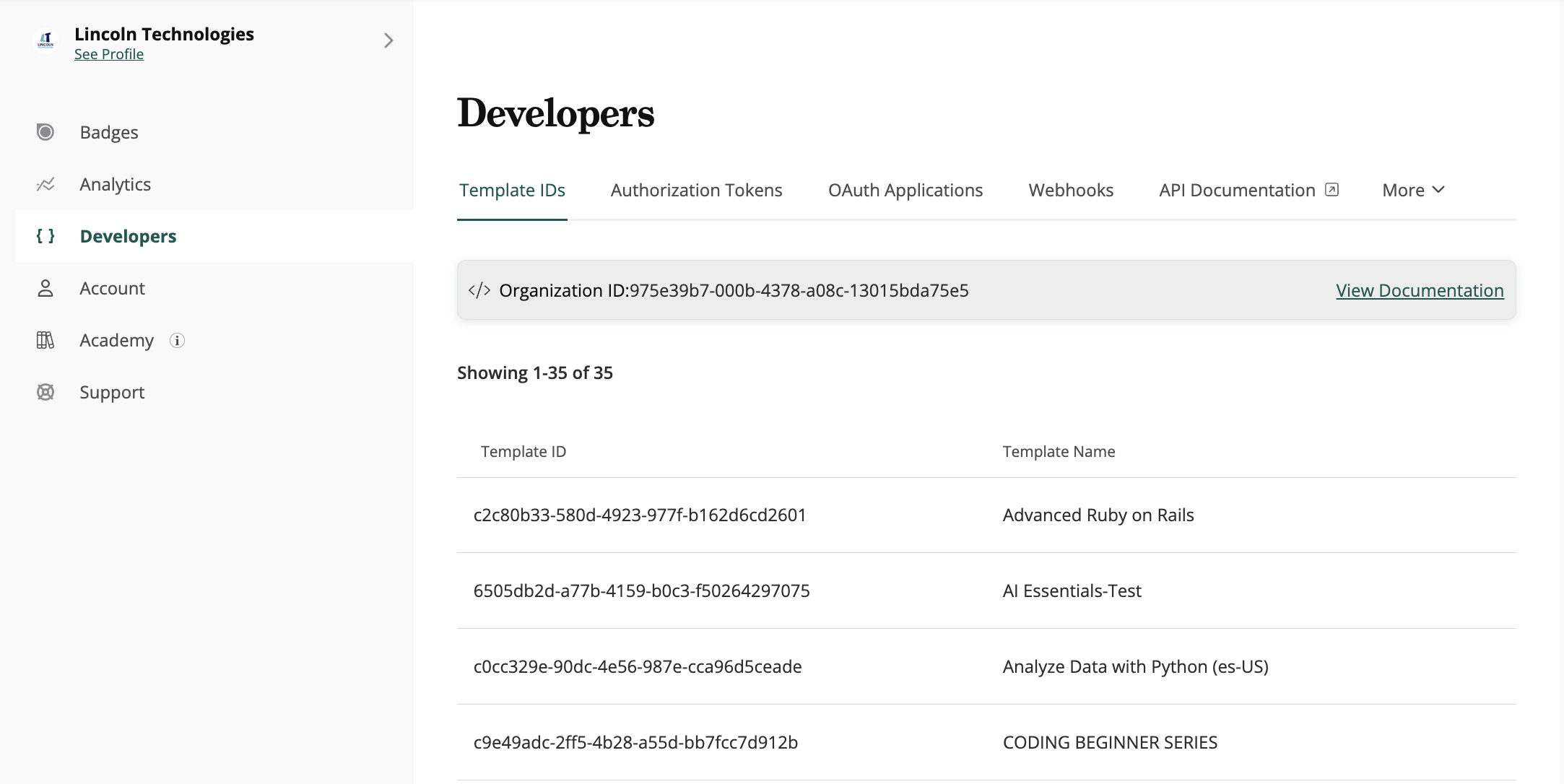Click the Academy books icon

tap(45, 340)
